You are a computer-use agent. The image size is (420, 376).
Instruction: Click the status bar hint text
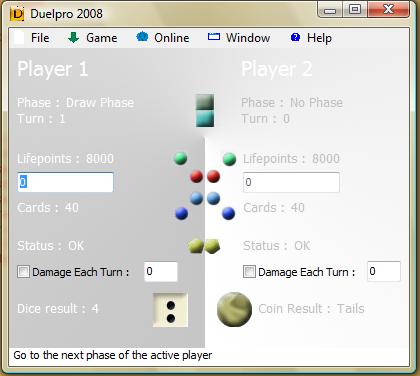tap(113, 355)
